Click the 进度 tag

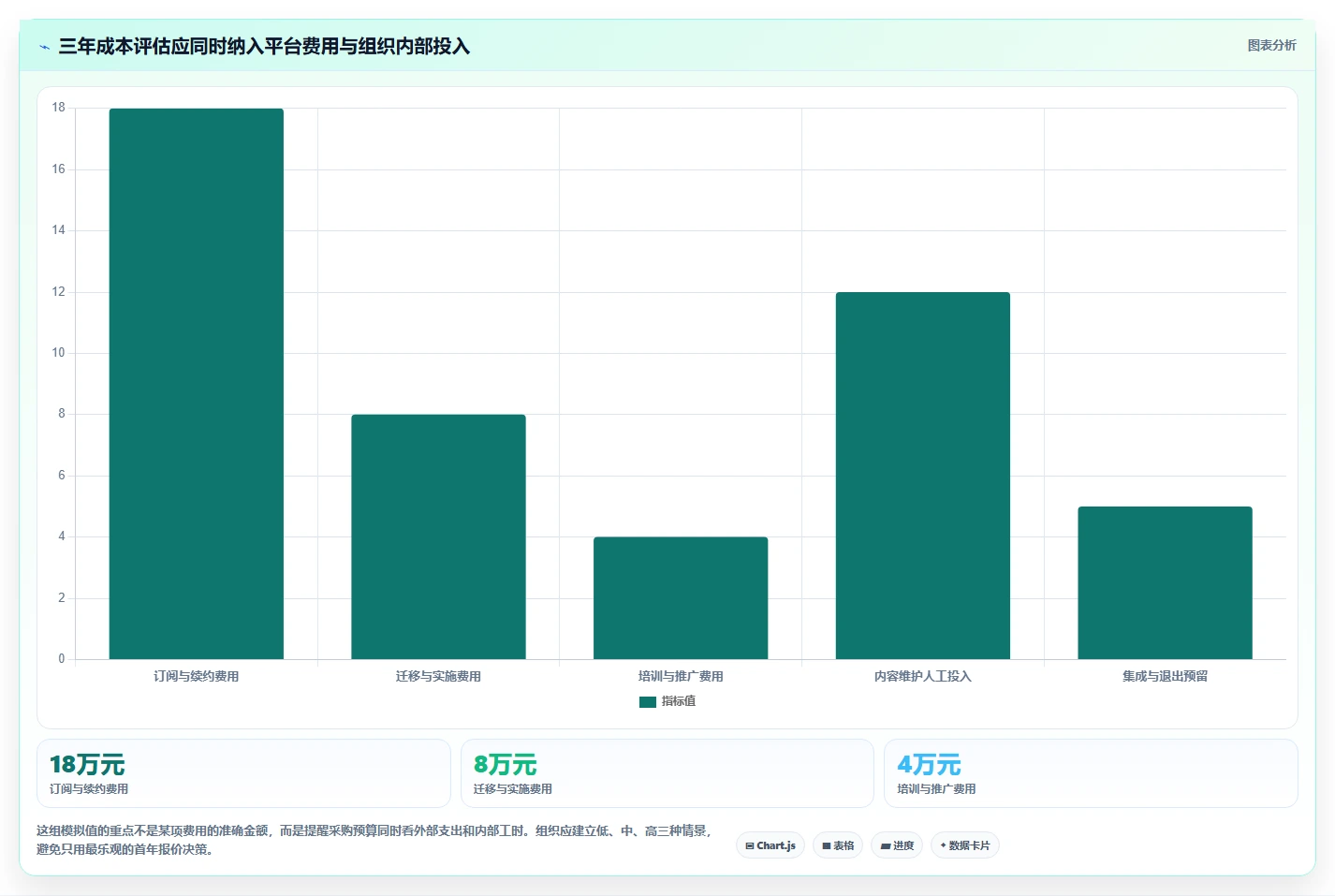[x=897, y=845]
